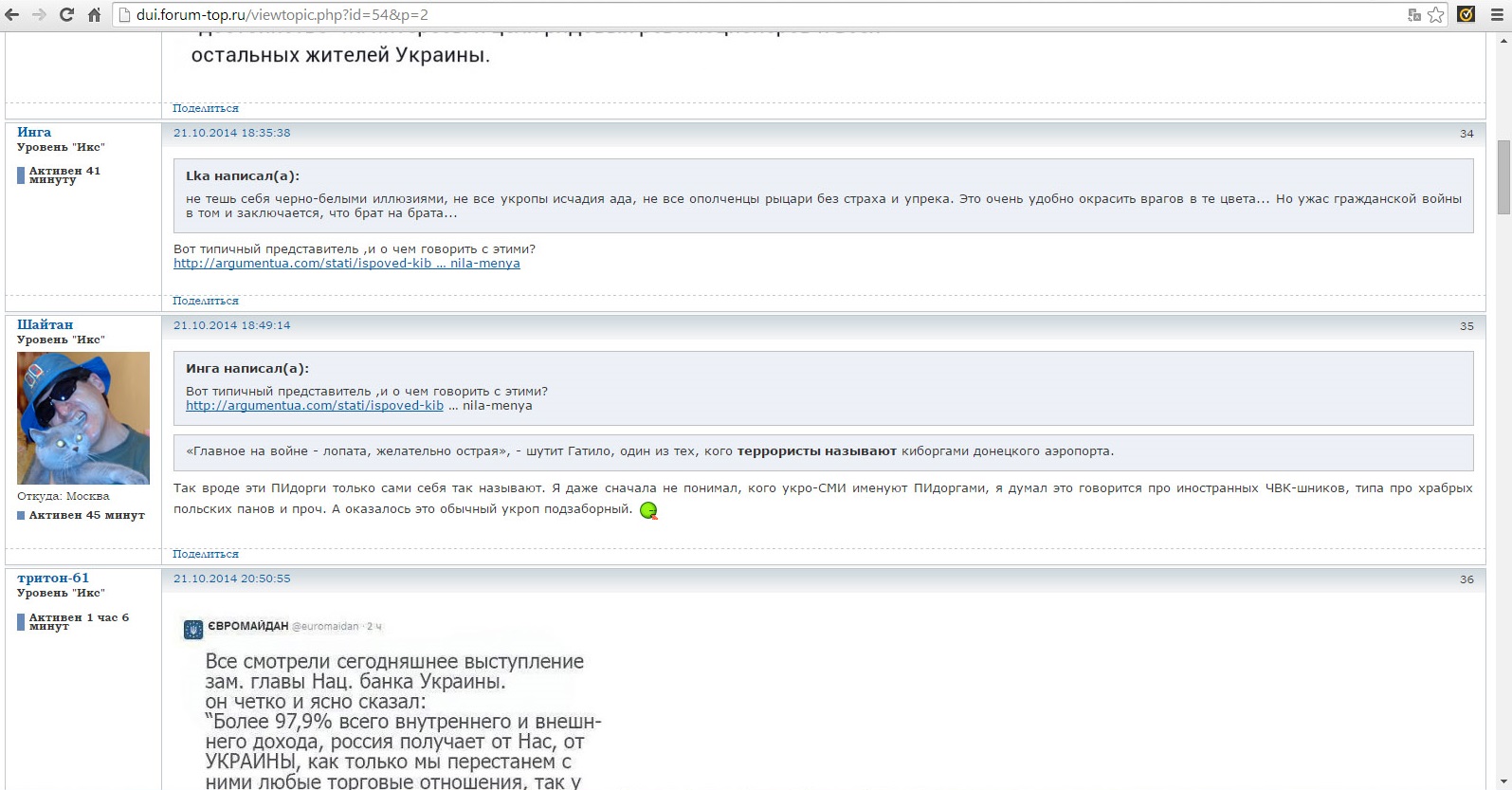This screenshot has width=1512, height=790.
Task: Click the browser Forward arrow
Action: (x=39, y=14)
